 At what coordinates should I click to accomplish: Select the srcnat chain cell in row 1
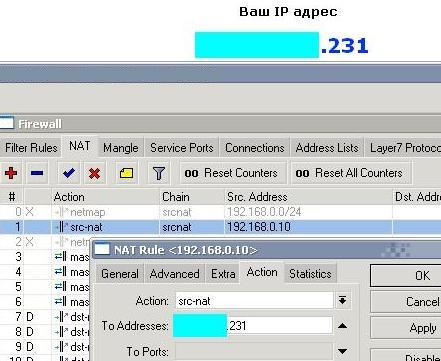pos(192,227)
